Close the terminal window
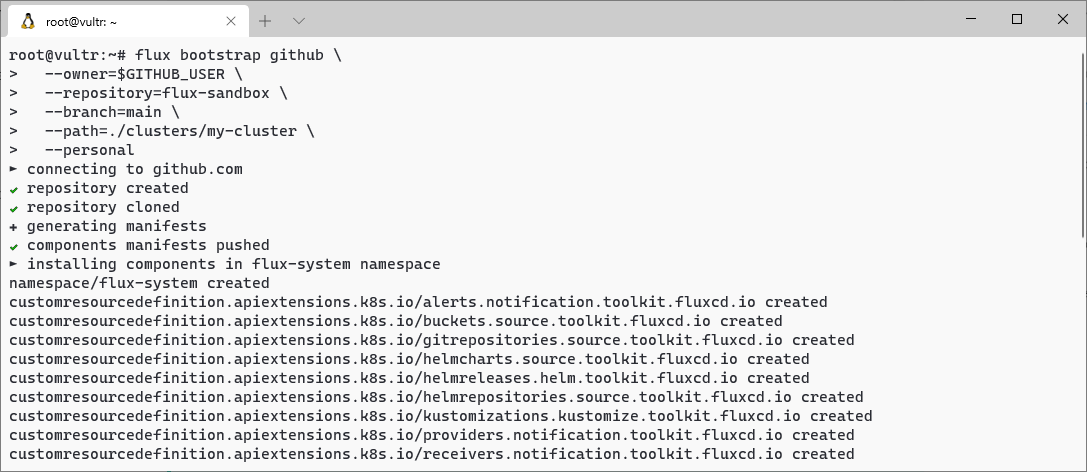This screenshot has width=1087, height=472. coord(1062,19)
